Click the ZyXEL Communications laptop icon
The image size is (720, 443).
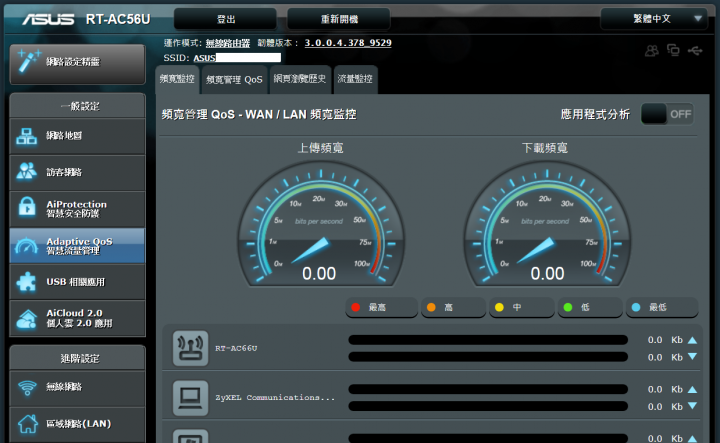click(190, 398)
